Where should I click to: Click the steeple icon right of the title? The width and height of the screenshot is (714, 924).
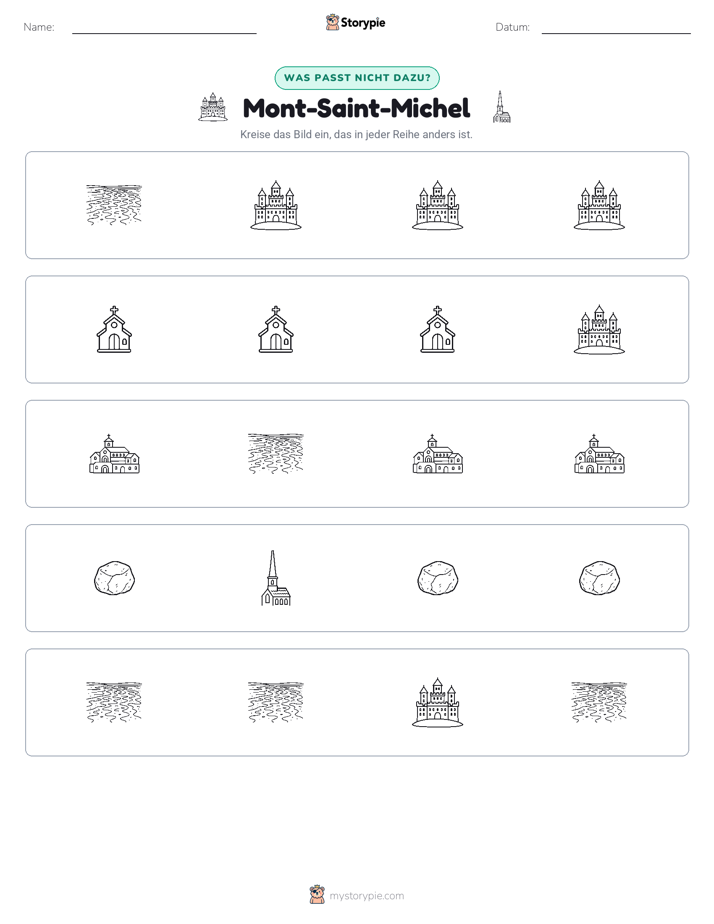point(501,107)
